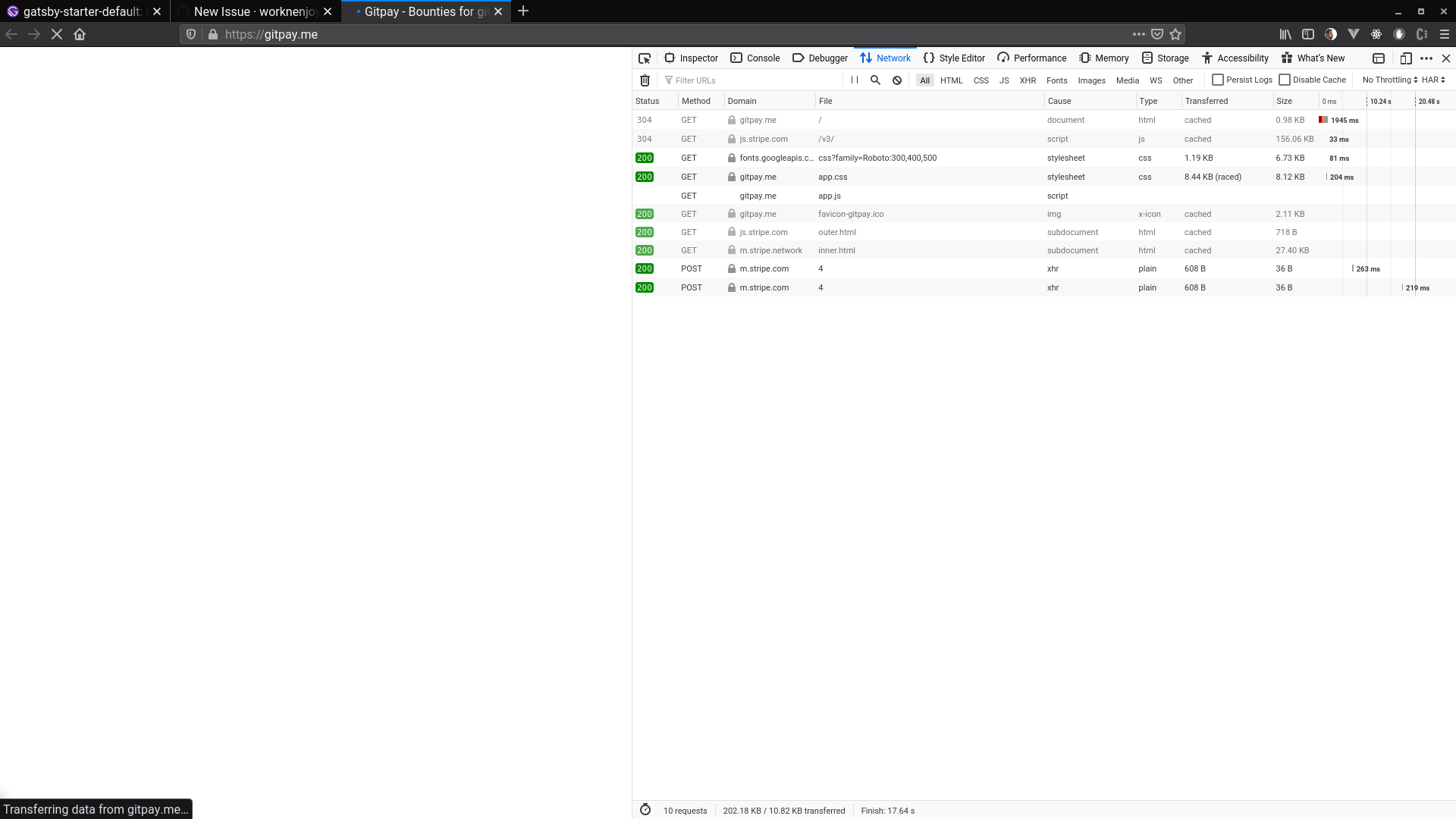Open the hand-shaped blocker extension icon

coord(1399,34)
